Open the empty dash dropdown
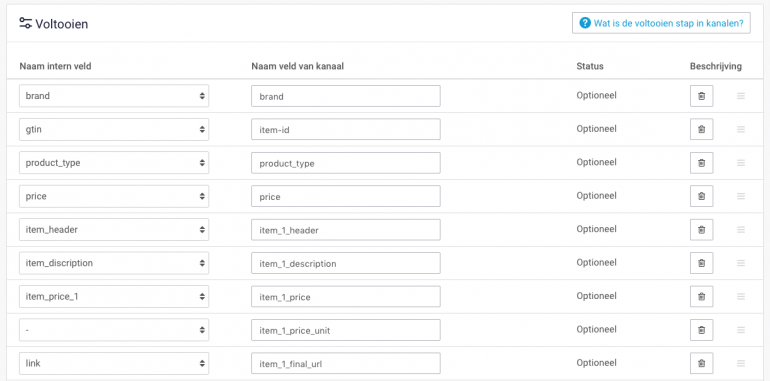Image resolution: width=770 pixels, height=381 pixels. tap(114, 329)
